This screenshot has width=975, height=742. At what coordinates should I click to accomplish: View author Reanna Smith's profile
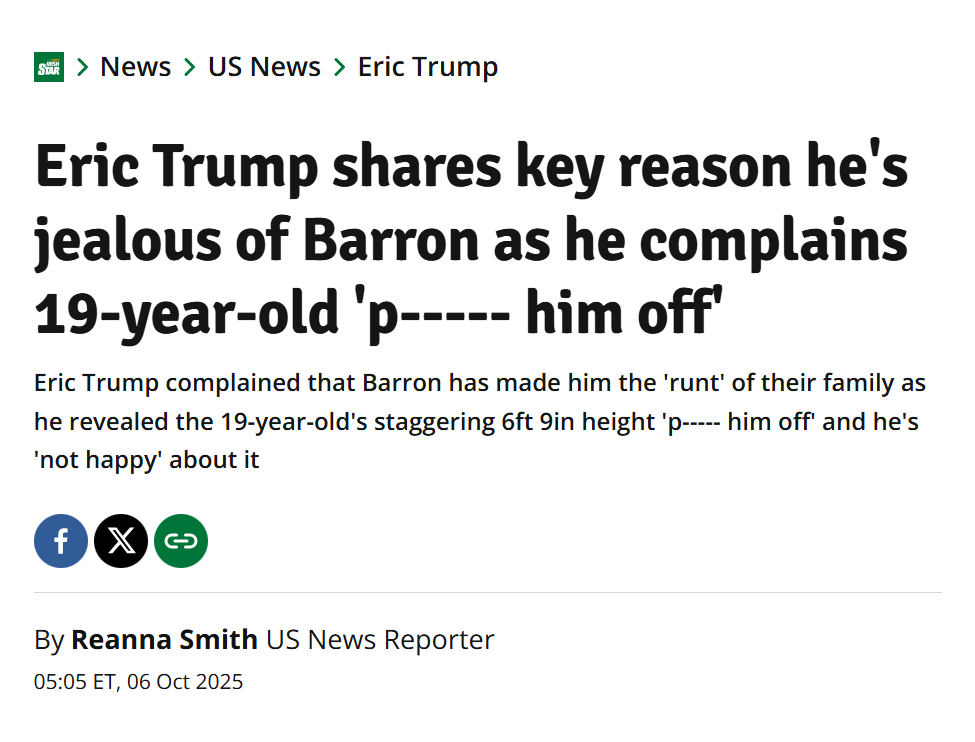click(164, 640)
